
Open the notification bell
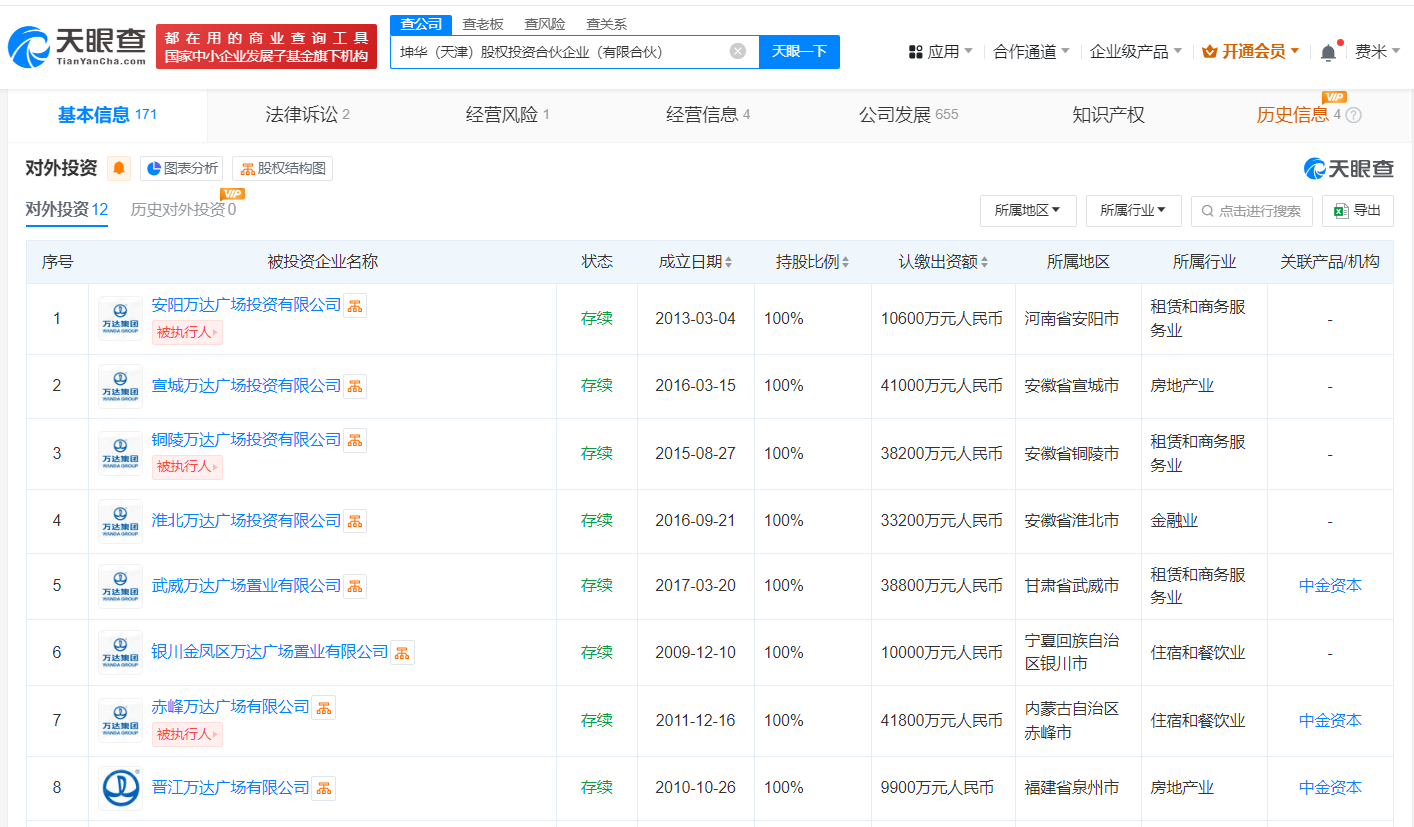1328,52
